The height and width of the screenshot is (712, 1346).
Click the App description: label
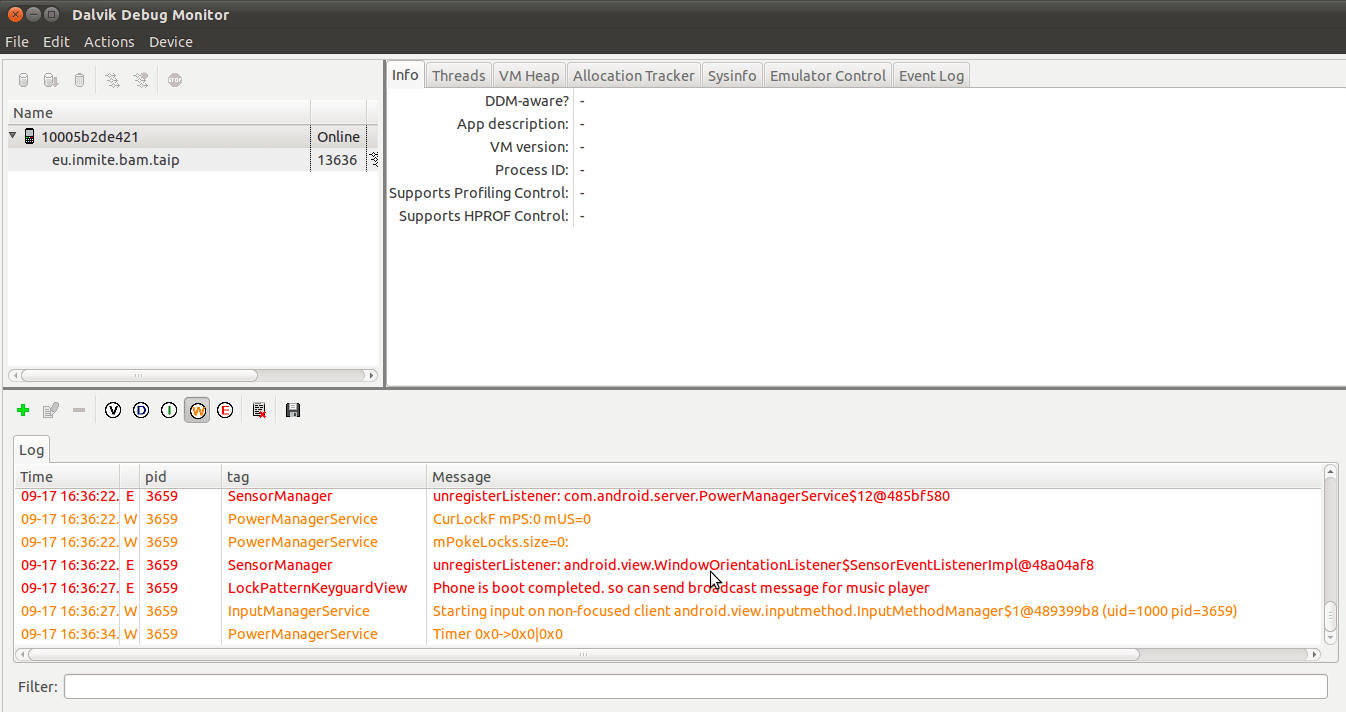click(513, 124)
